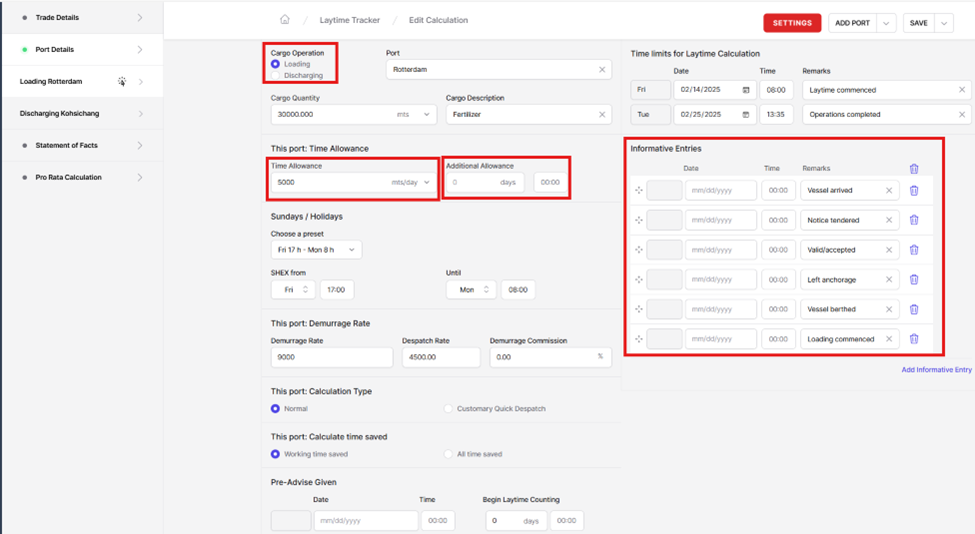Delete the Notice tendered entry

[914, 220]
